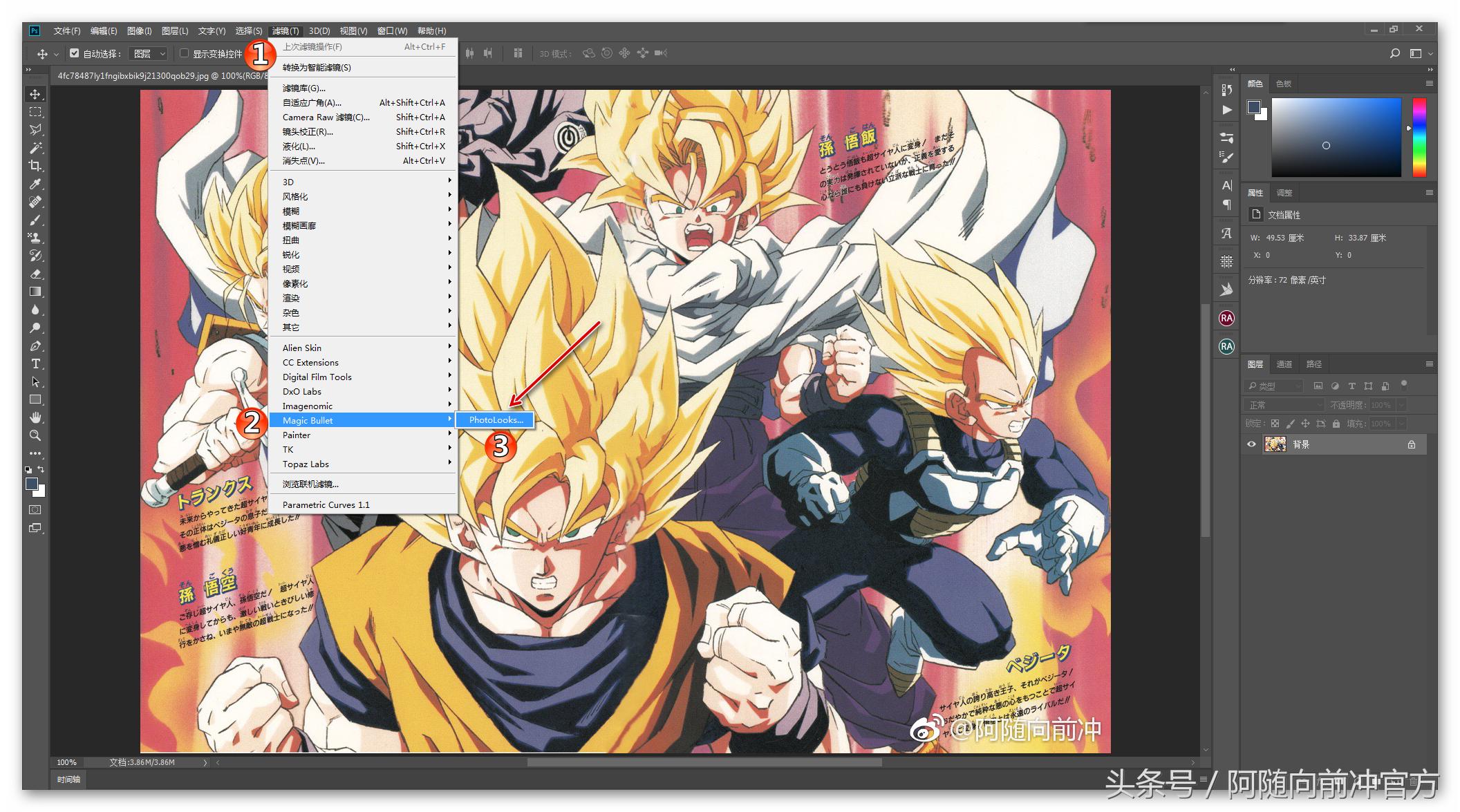Select the Hand tool
1460x812 pixels.
click(x=35, y=418)
